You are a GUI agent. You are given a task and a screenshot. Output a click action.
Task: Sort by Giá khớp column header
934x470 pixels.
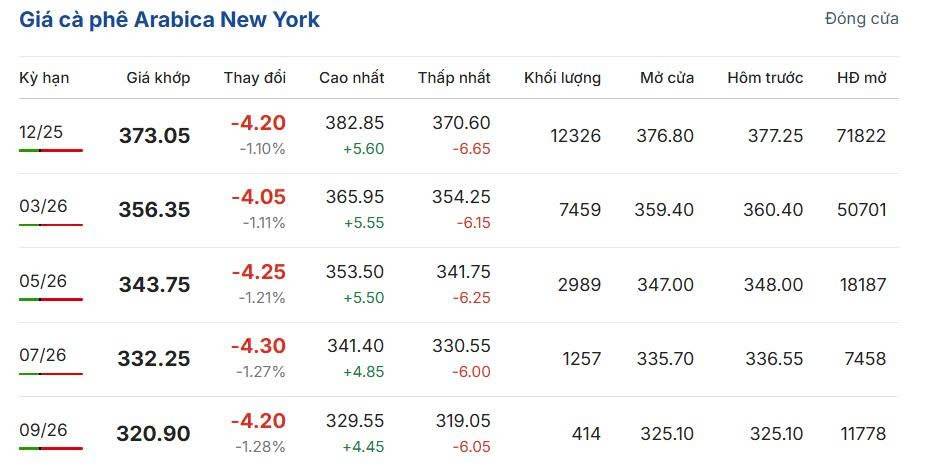(x=158, y=78)
